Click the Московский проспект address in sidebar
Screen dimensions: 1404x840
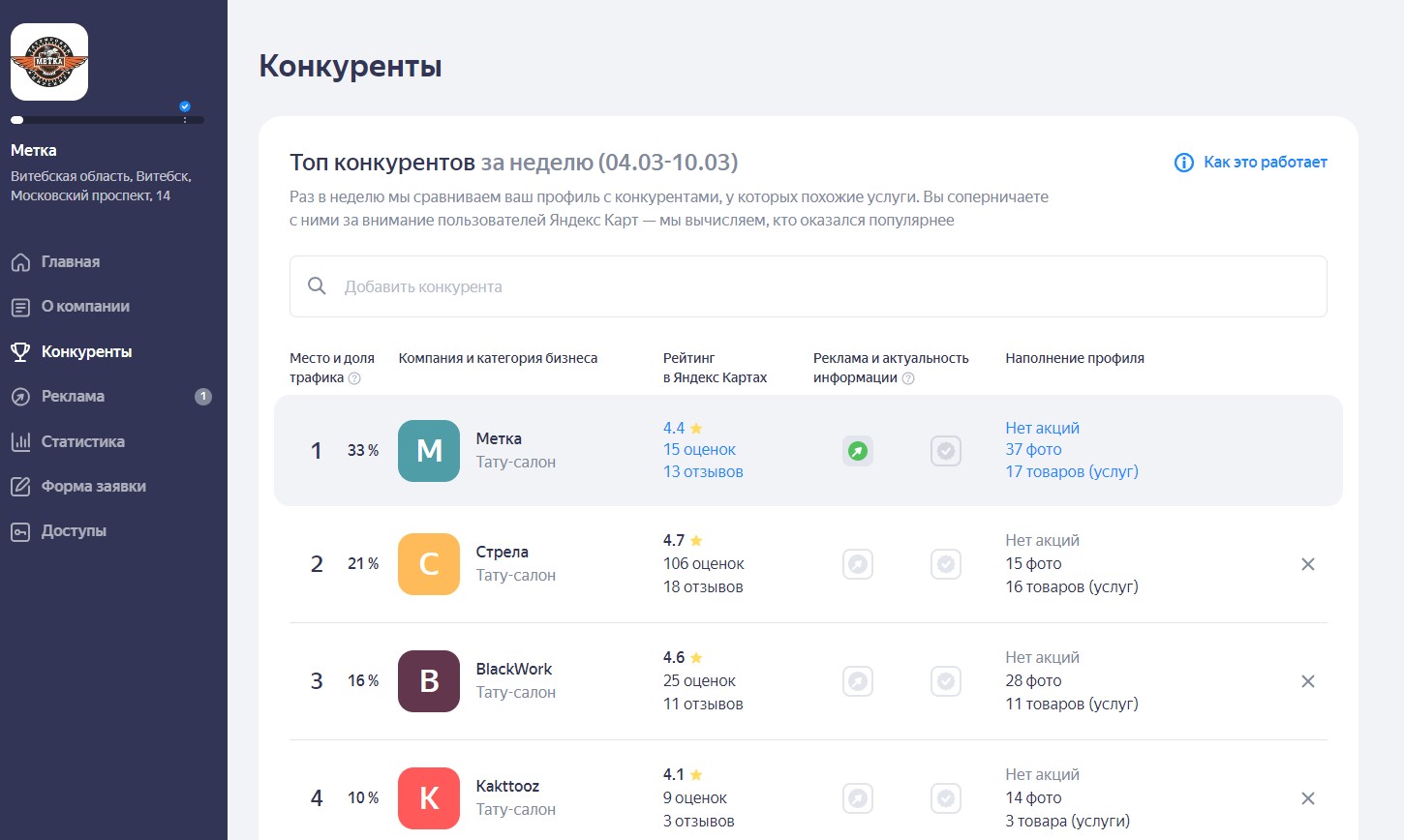click(x=90, y=195)
